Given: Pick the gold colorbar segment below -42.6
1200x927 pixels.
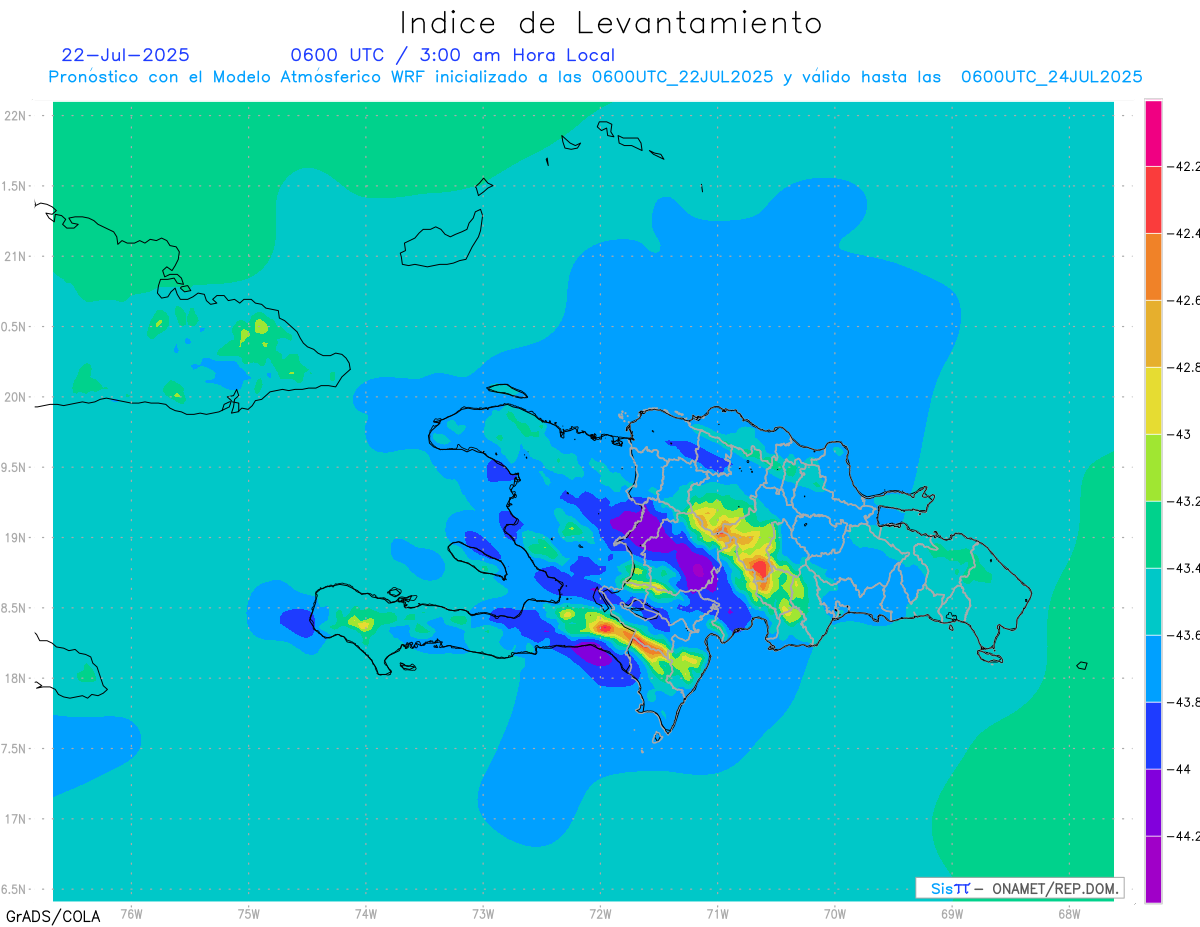Looking at the screenshot, I should (1153, 333).
